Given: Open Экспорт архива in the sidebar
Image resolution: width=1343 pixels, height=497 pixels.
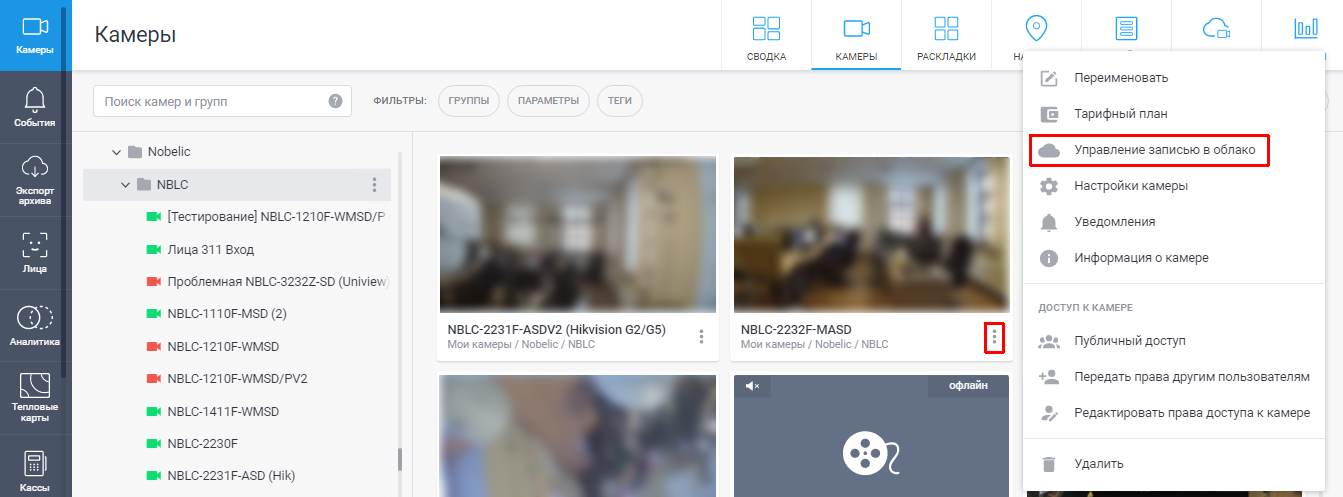Looking at the screenshot, I should (x=35, y=181).
